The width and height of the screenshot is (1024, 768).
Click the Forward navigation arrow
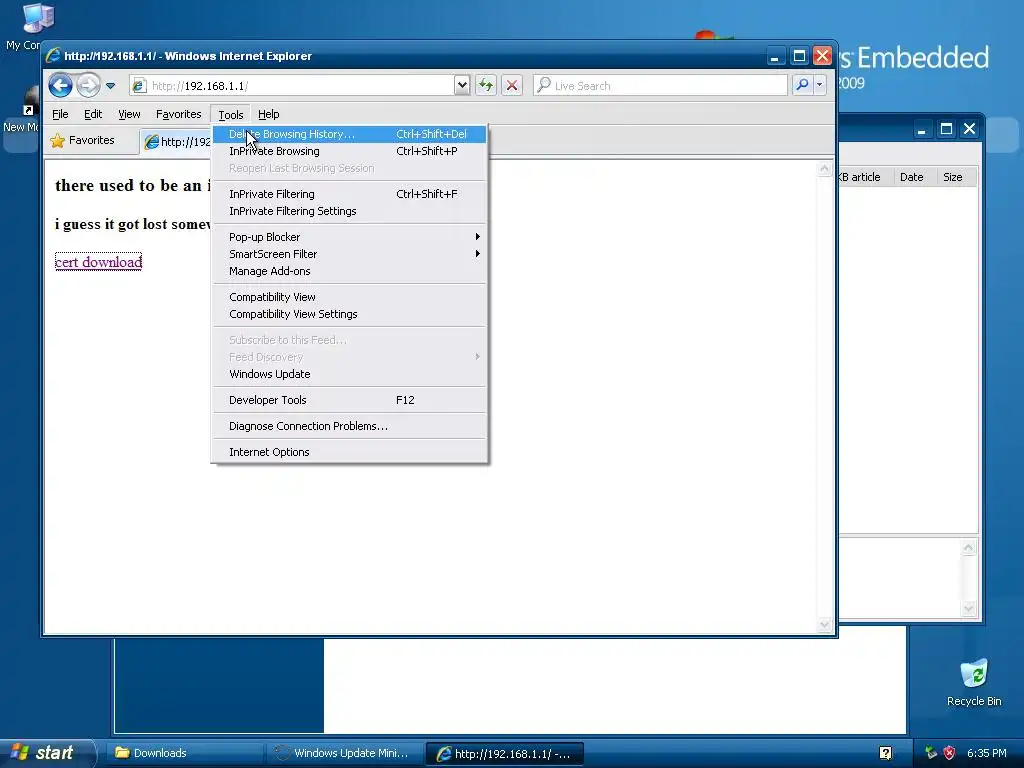[88, 86]
